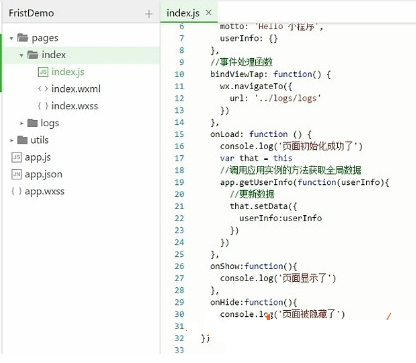Open index.wxss file
416x363 pixels.
74,106
